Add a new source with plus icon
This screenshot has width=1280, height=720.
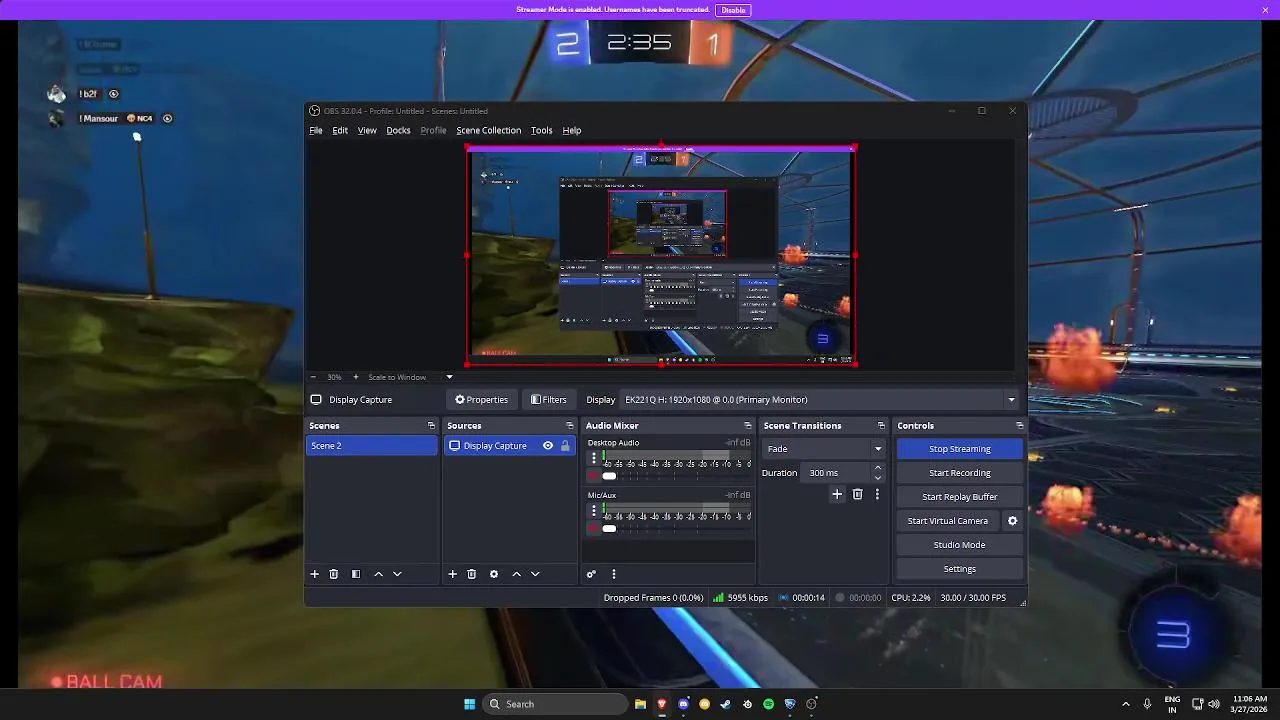[x=452, y=574]
